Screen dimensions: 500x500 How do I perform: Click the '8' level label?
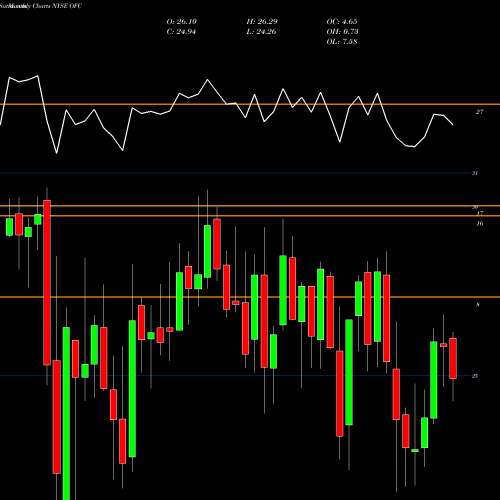[478, 305]
